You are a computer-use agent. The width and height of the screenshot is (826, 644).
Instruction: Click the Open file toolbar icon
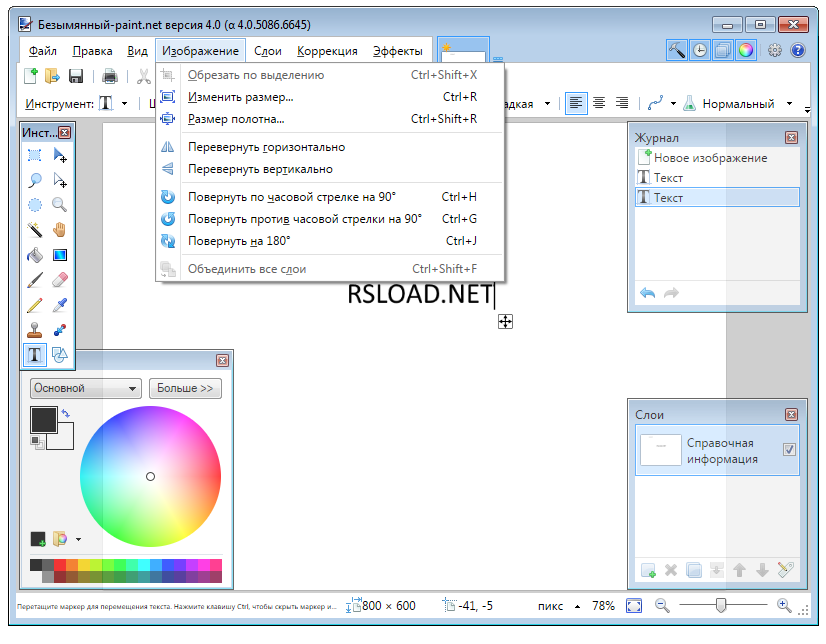click(x=53, y=76)
